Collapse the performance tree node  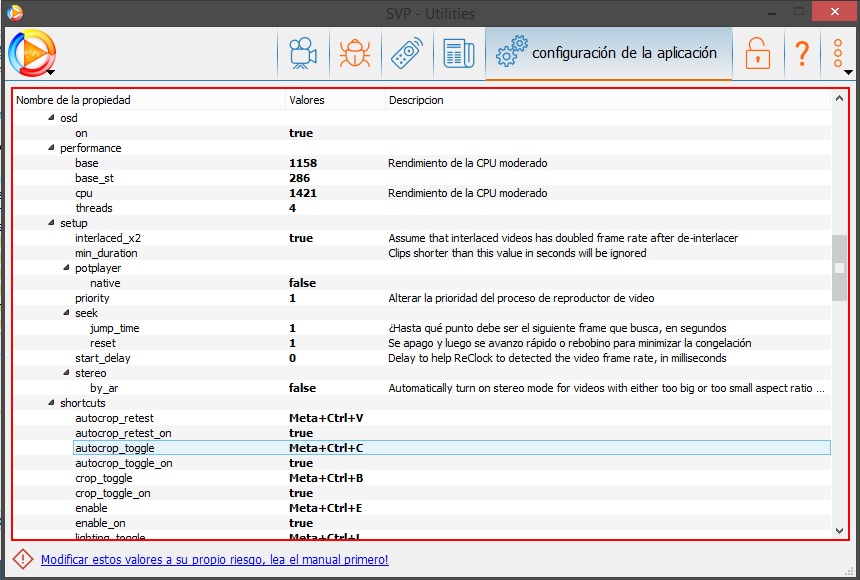(x=52, y=149)
